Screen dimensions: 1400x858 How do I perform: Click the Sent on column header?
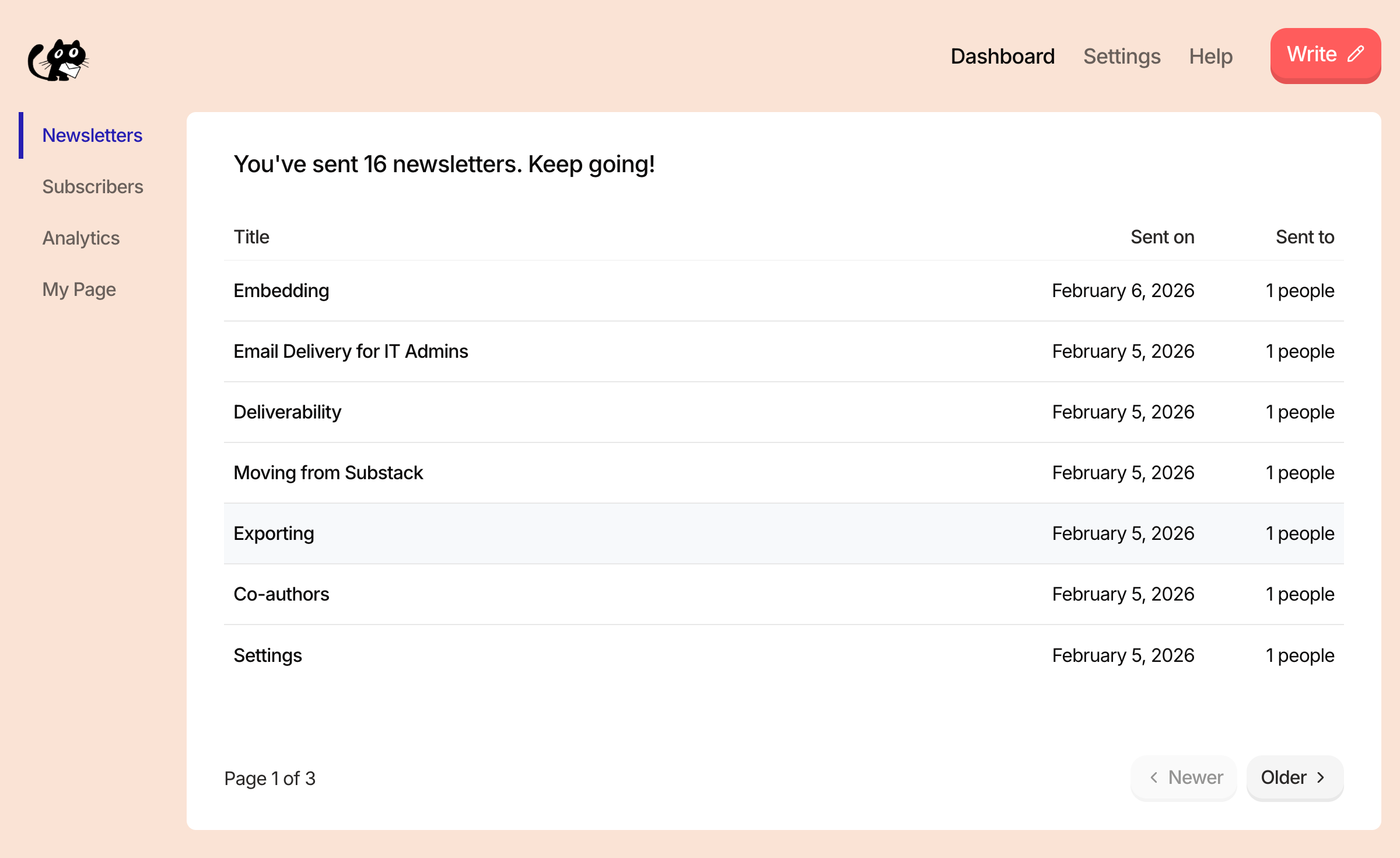click(1162, 237)
